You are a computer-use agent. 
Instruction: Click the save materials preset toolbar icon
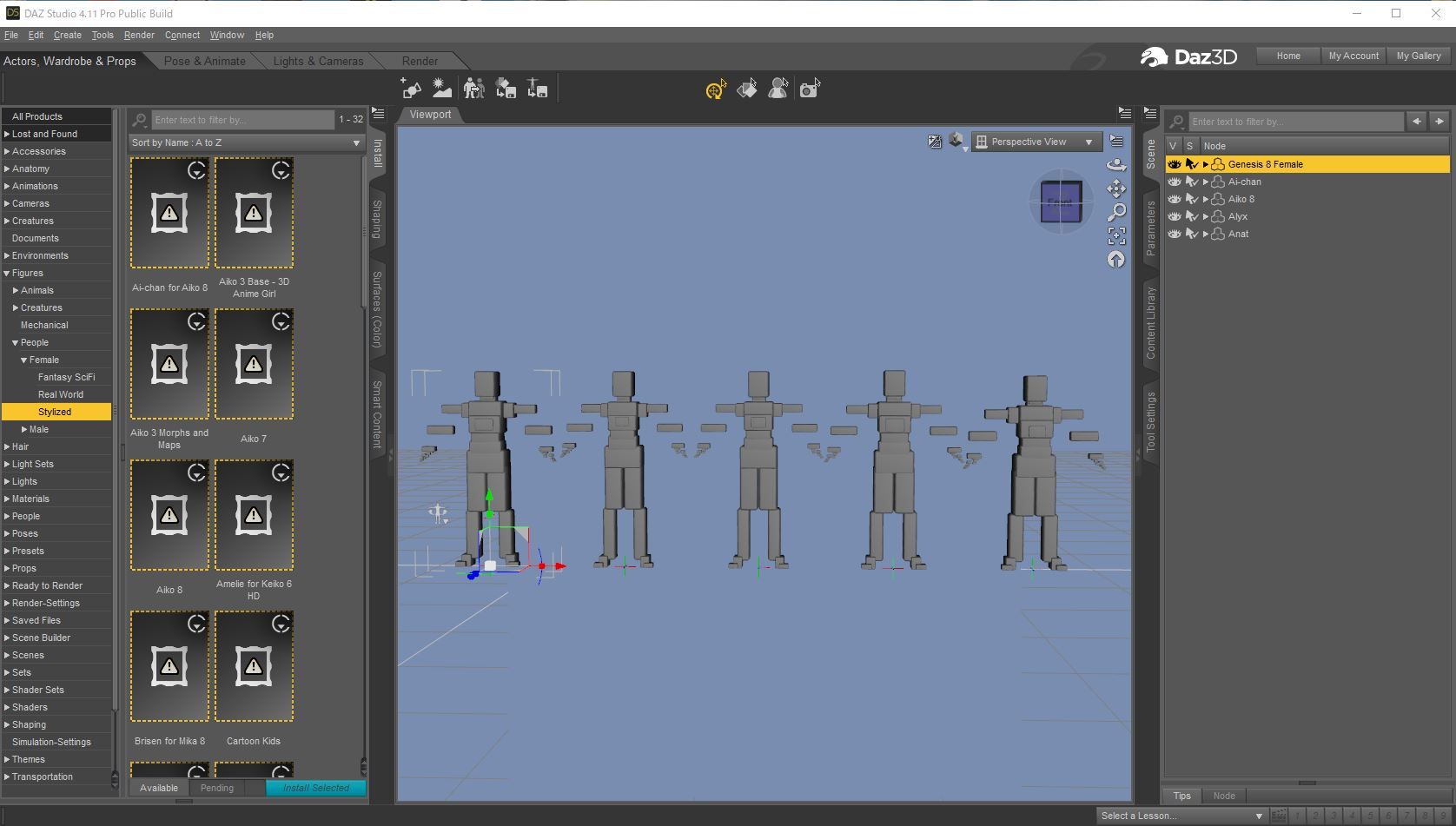[506, 88]
